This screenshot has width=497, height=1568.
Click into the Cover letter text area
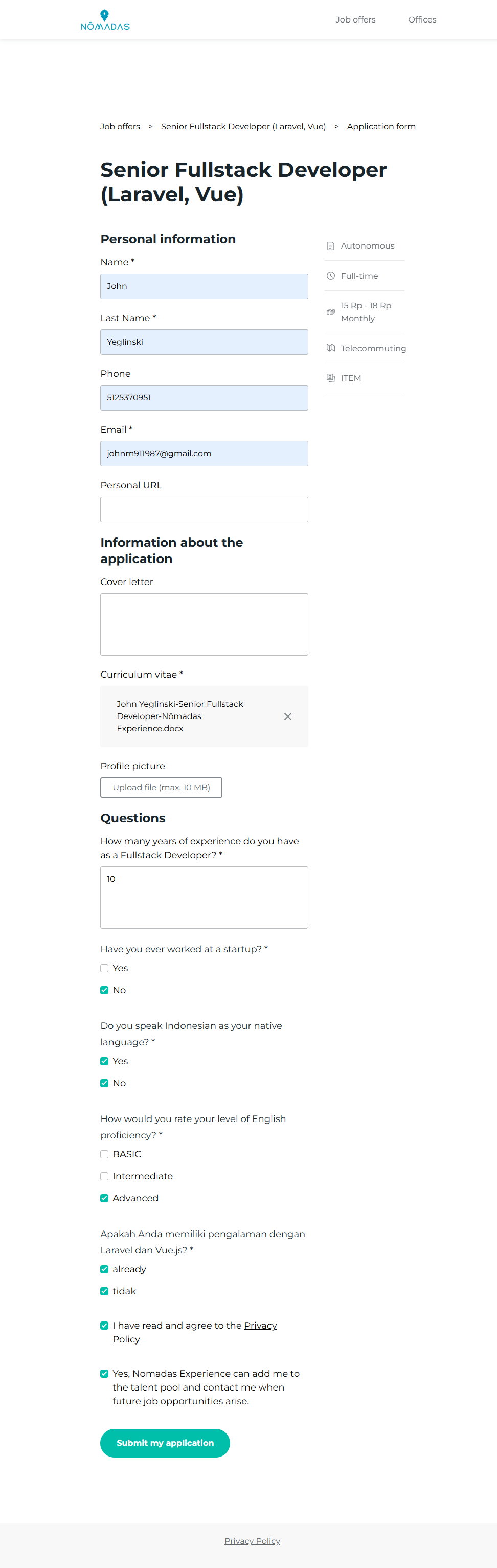pos(204,624)
